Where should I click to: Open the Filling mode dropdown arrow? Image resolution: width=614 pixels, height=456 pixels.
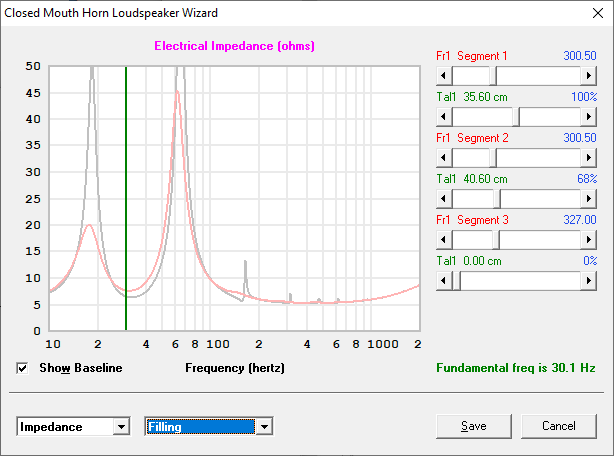(x=264, y=427)
